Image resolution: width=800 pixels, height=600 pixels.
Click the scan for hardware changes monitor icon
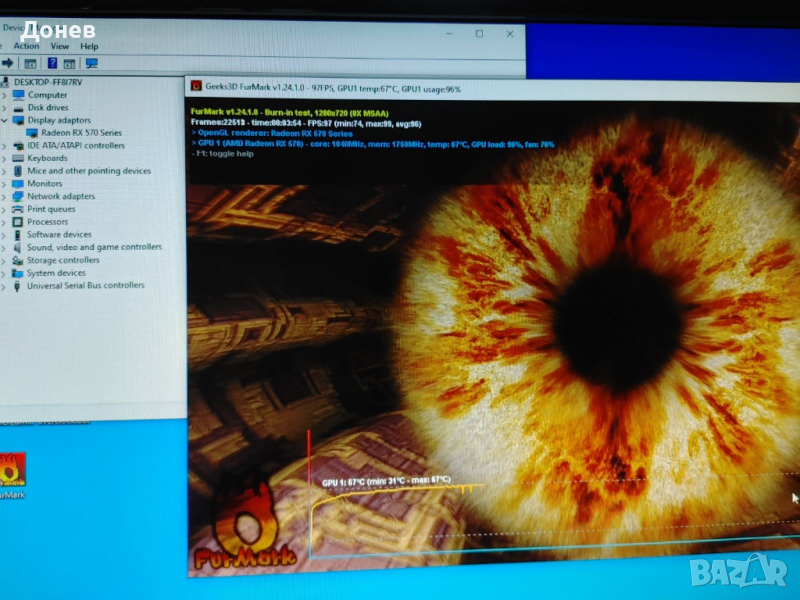click(92, 63)
